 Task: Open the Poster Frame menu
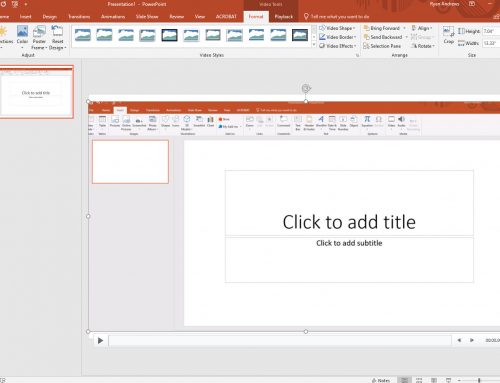(x=39, y=38)
